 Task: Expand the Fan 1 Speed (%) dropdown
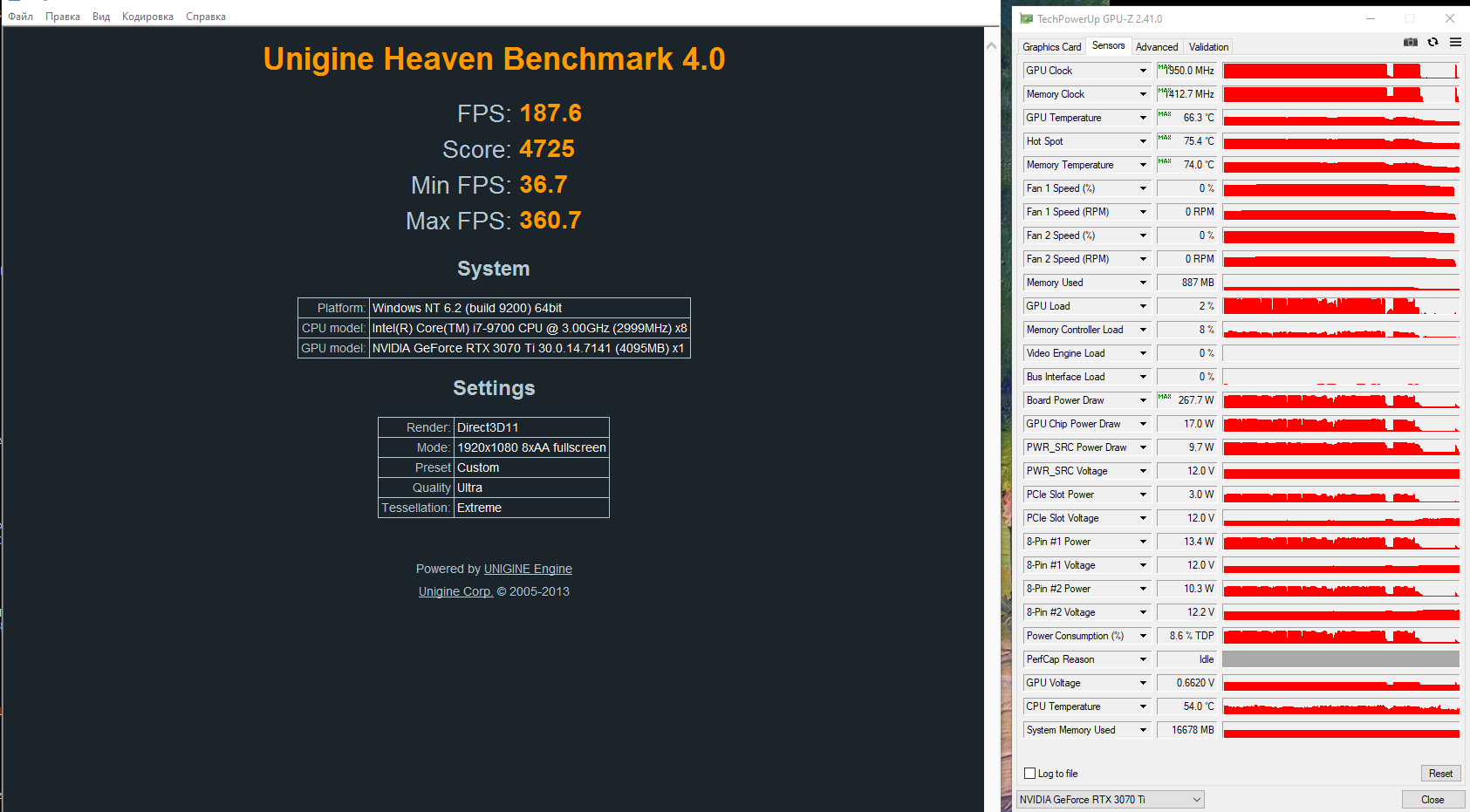1143,188
